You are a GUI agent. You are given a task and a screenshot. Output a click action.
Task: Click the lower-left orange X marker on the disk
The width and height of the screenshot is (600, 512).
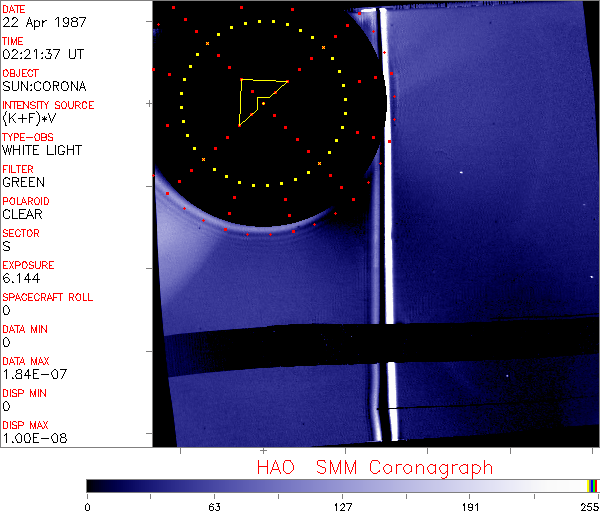pyautogui.click(x=203, y=159)
